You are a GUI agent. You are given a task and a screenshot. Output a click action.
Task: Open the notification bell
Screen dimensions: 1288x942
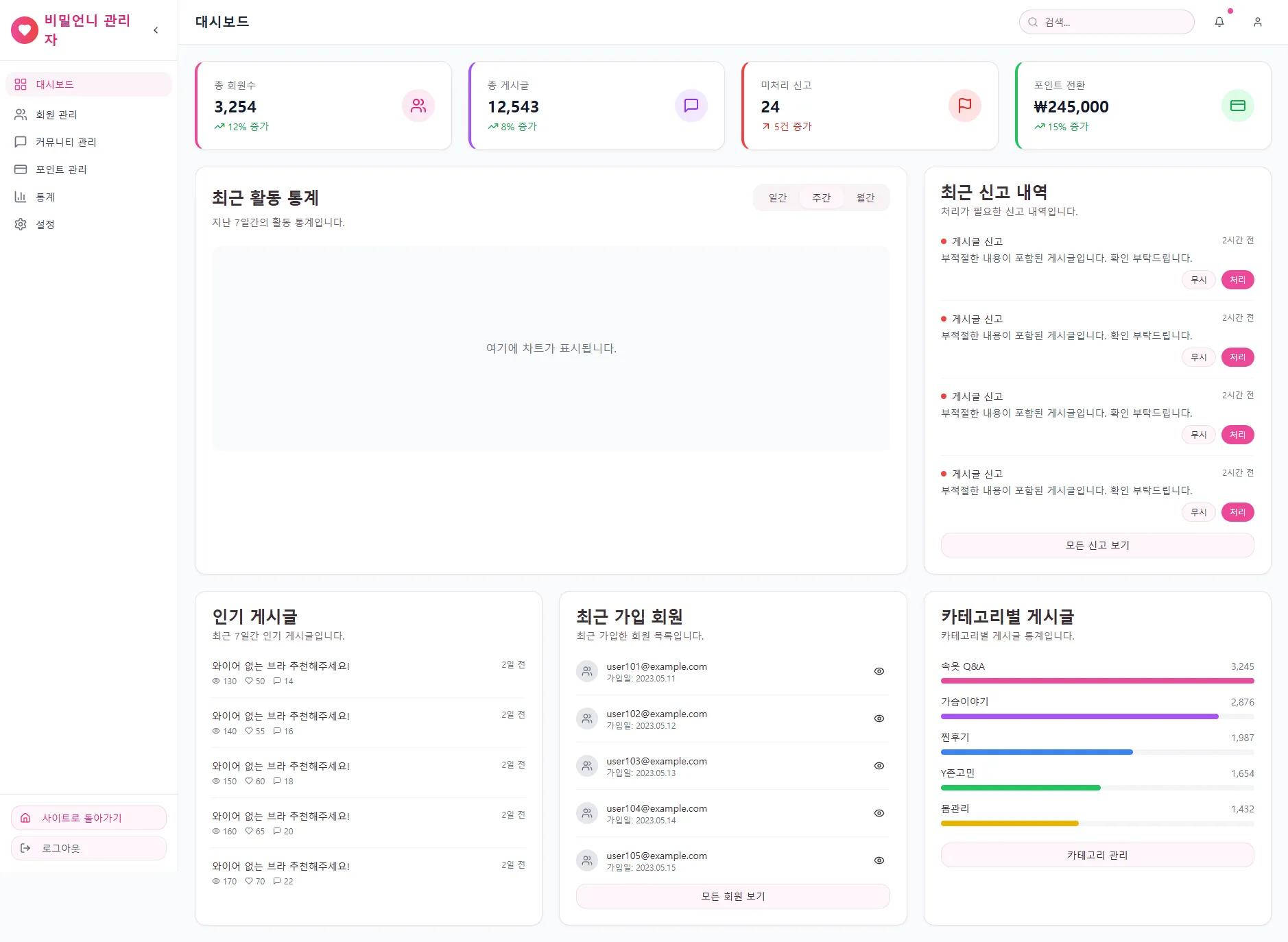(x=1219, y=22)
